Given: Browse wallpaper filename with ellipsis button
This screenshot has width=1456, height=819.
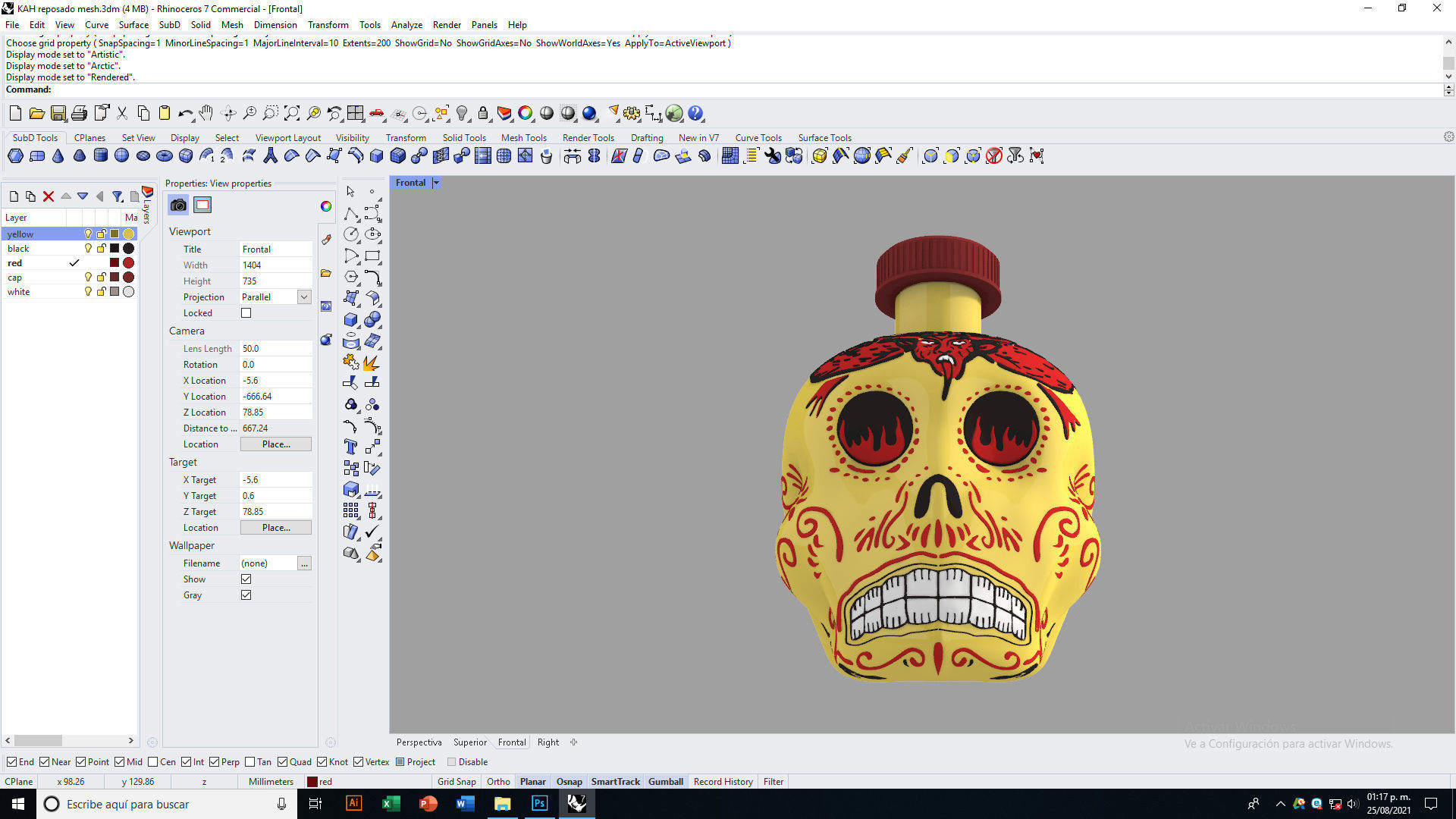Looking at the screenshot, I should [x=304, y=563].
